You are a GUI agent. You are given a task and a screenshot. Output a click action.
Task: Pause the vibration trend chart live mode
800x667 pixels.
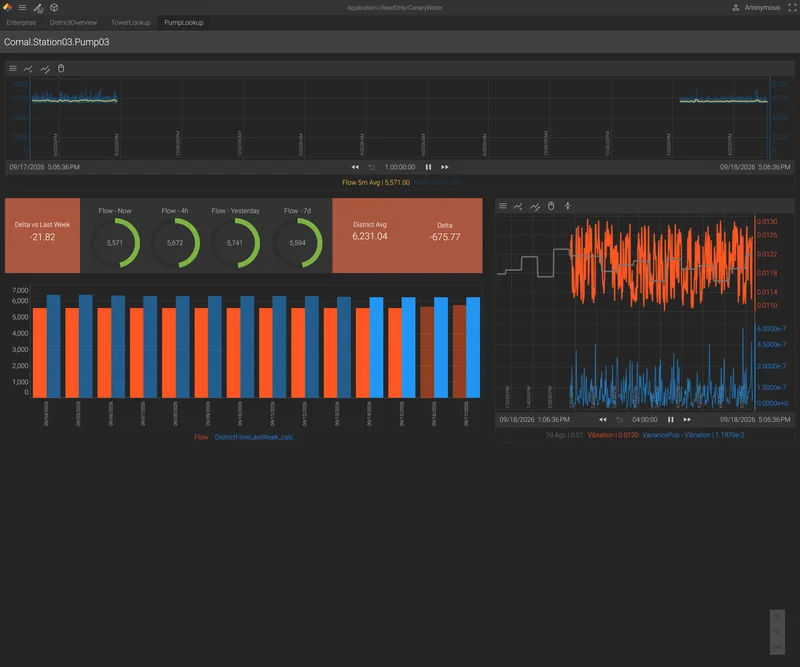point(671,419)
